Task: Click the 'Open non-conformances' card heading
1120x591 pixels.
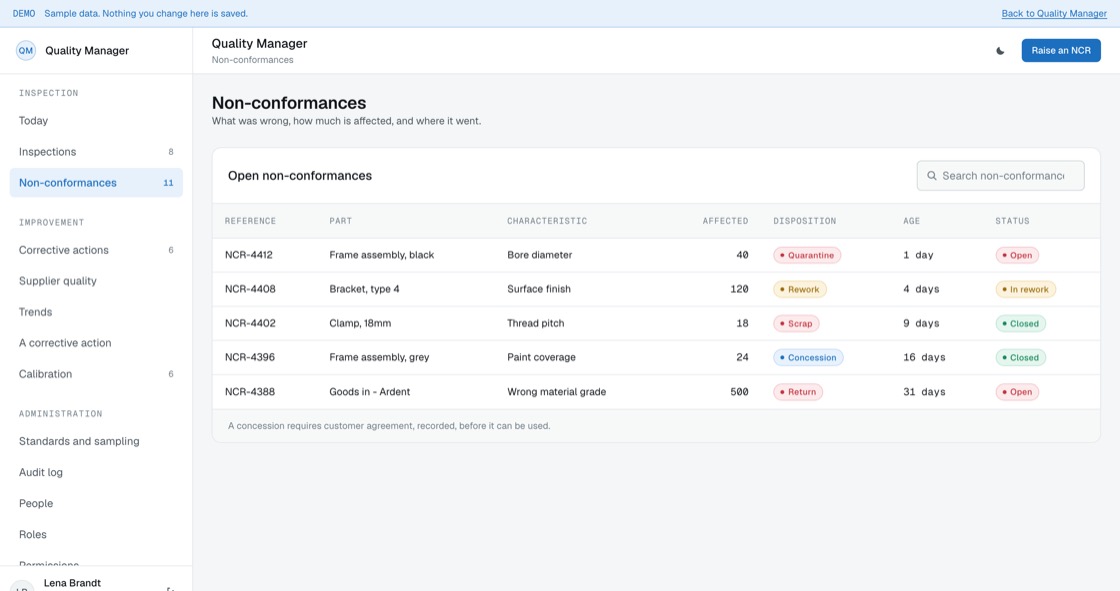Action: pyautogui.click(x=300, y=176)
